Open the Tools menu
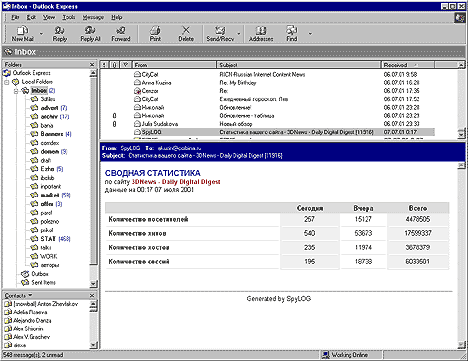The height and width of the screenshot is (361, 468). point(69,17)
